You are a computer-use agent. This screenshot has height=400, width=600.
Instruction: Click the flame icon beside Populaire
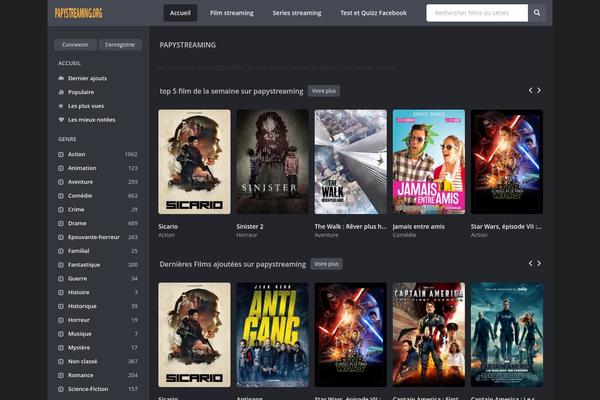coord(61,92)
